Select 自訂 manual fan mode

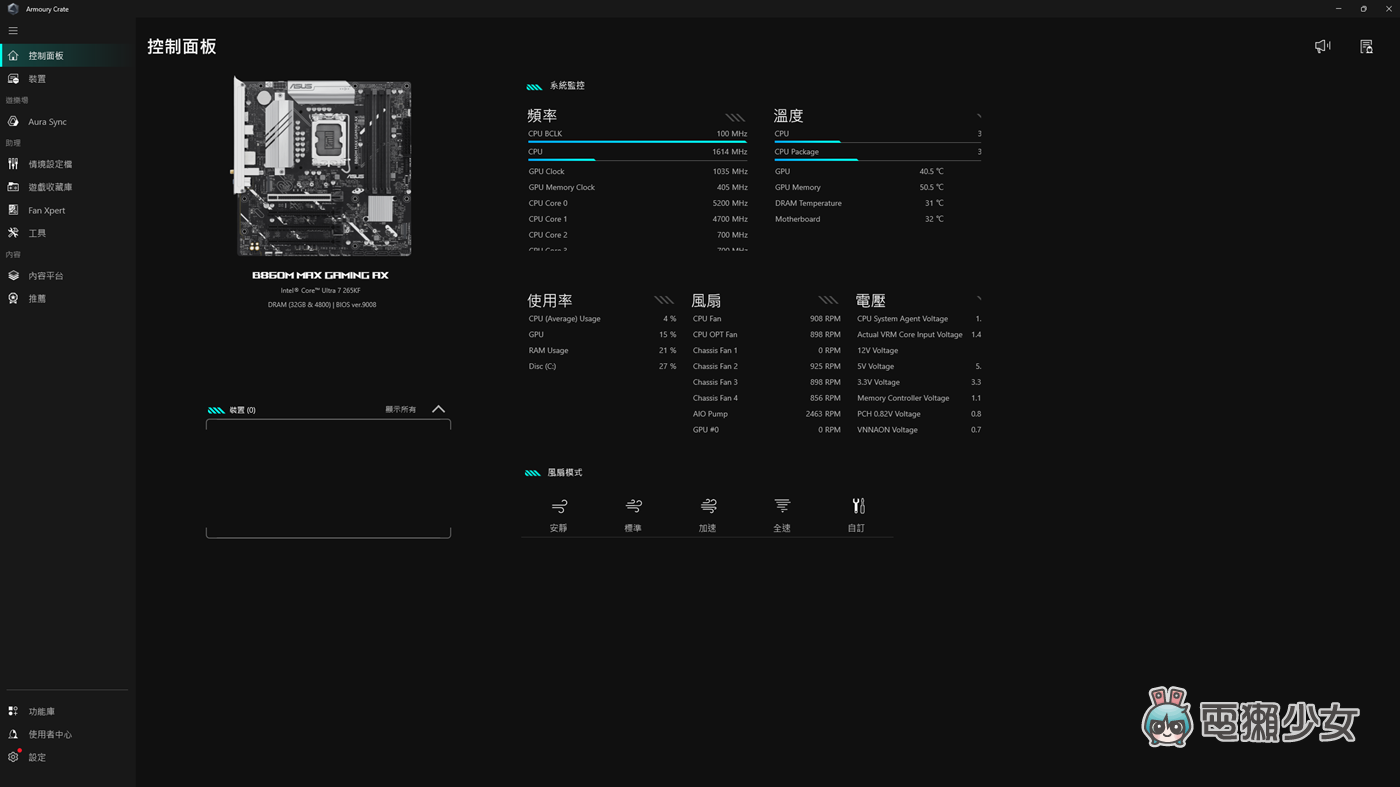[x=857, y=515]
